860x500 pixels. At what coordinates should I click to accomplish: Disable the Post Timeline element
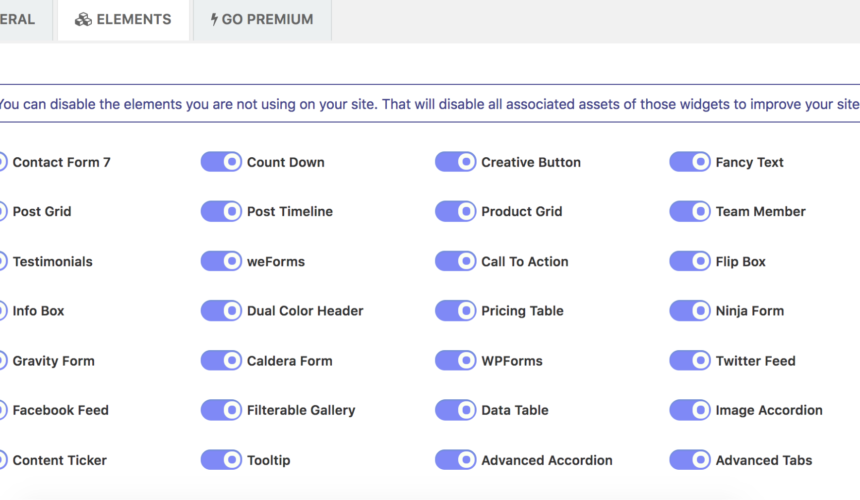(x=221, y=211)
